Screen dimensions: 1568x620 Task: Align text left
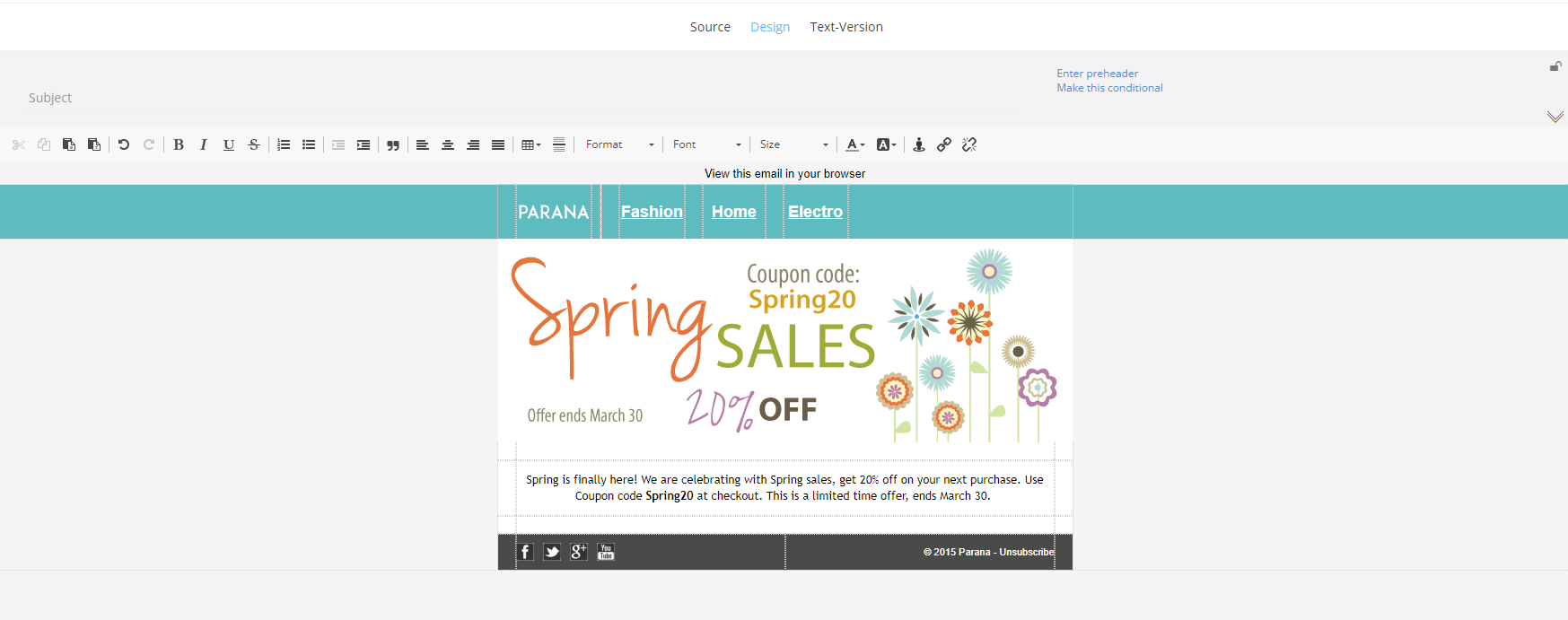tap(423, 144)
